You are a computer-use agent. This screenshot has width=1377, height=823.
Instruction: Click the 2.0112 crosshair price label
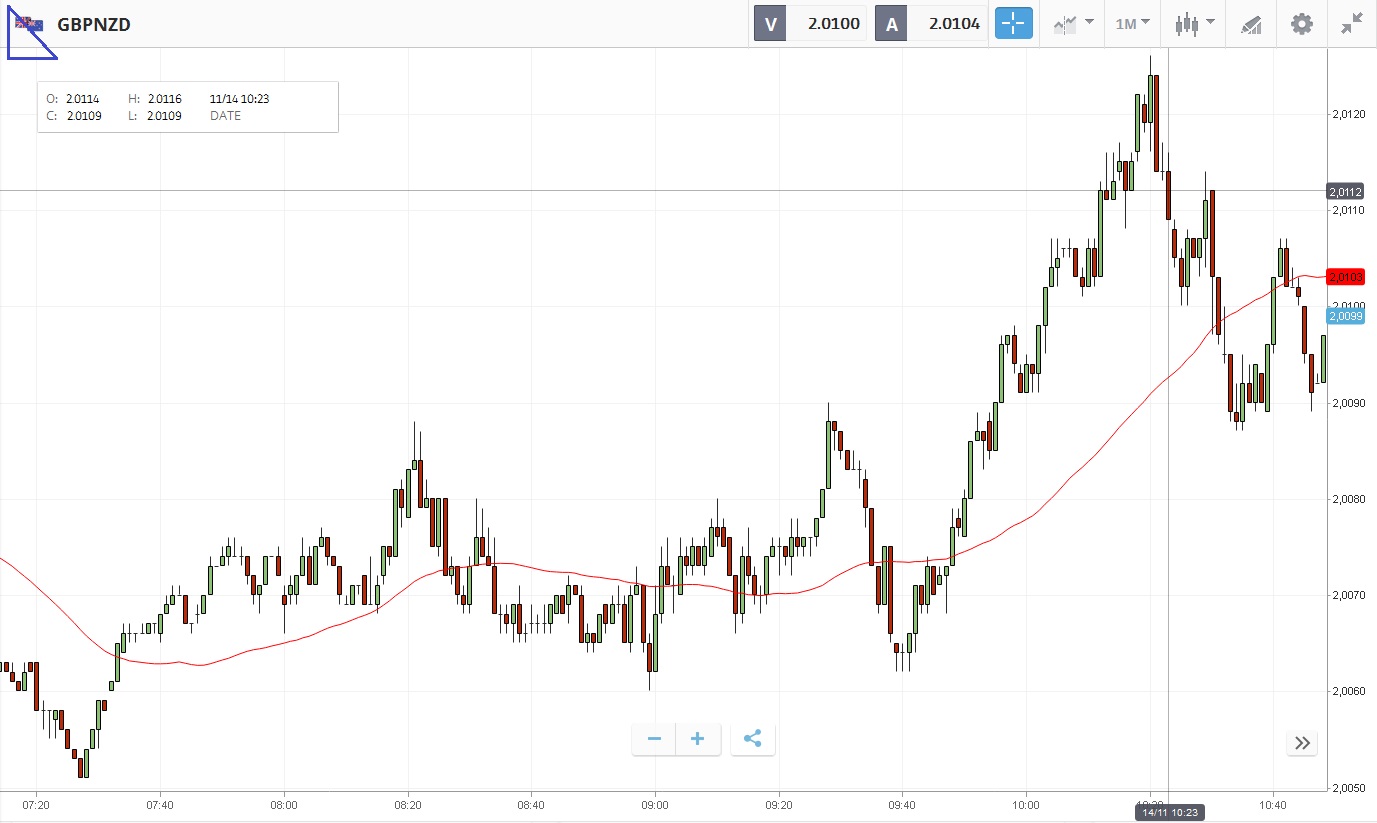[x=1343, y=191]
